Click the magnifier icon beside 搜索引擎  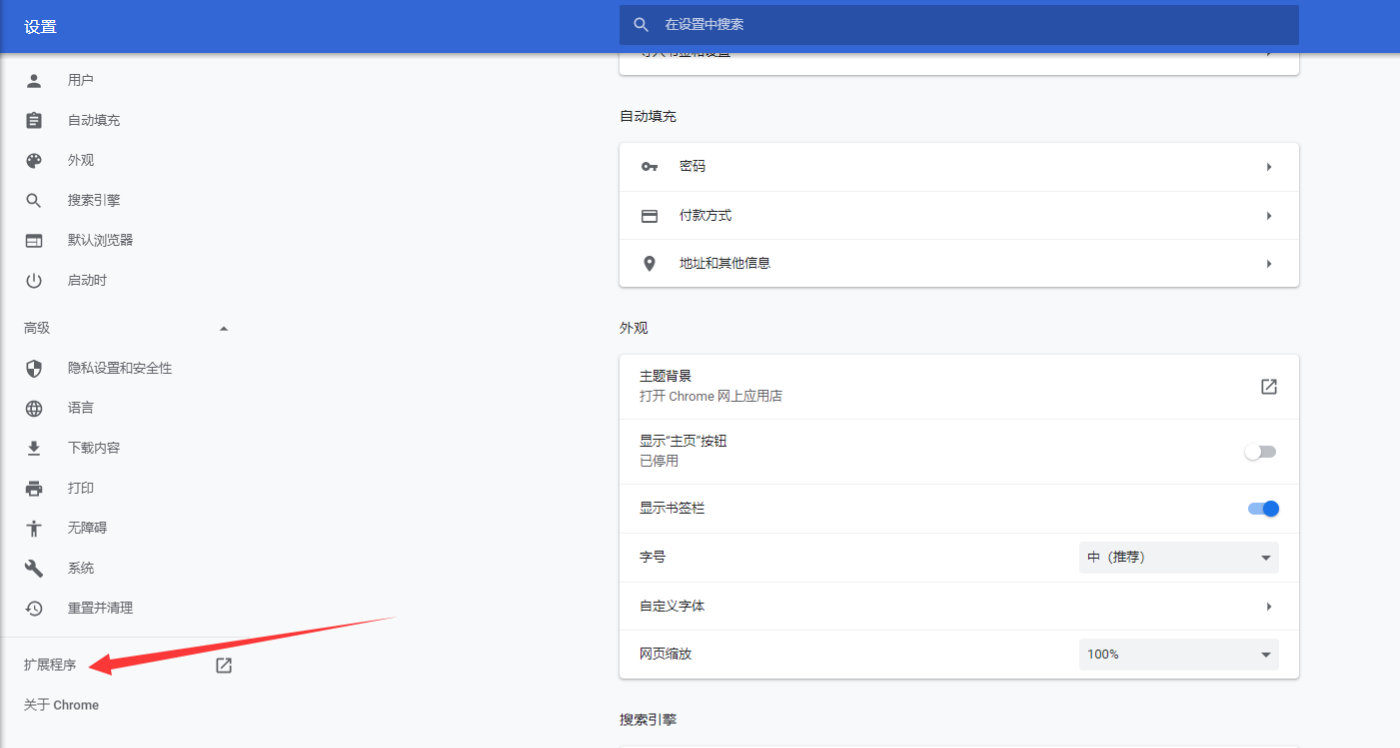click(34, 200)
